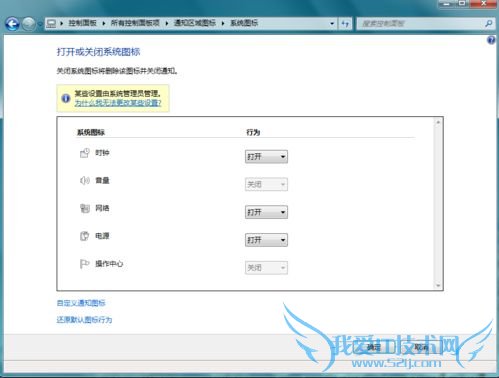The height and width of the screenshot is (378, 499).
Task: Open the 电源 behavior dropdown
Action: tap(266, 240)
